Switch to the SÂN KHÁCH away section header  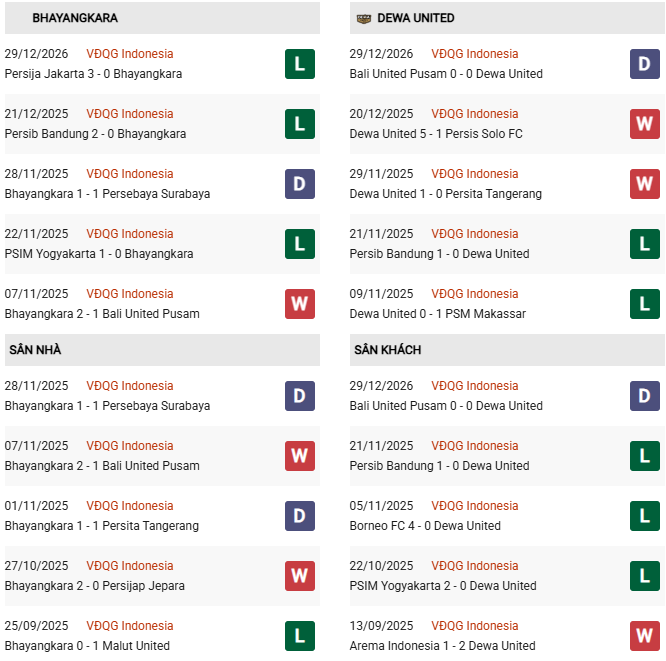click(x=388, y=350)
